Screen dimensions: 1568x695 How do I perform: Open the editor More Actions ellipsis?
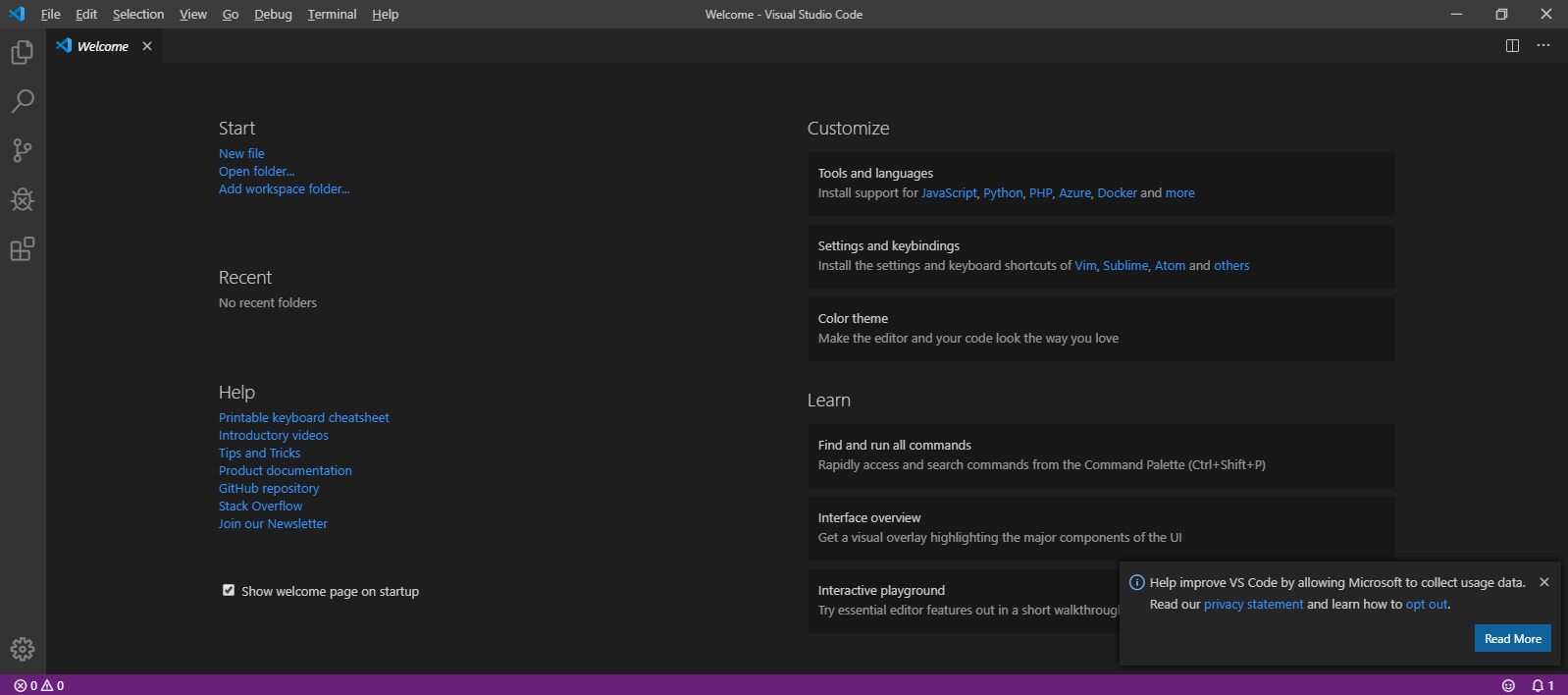tap(1543, 46)
